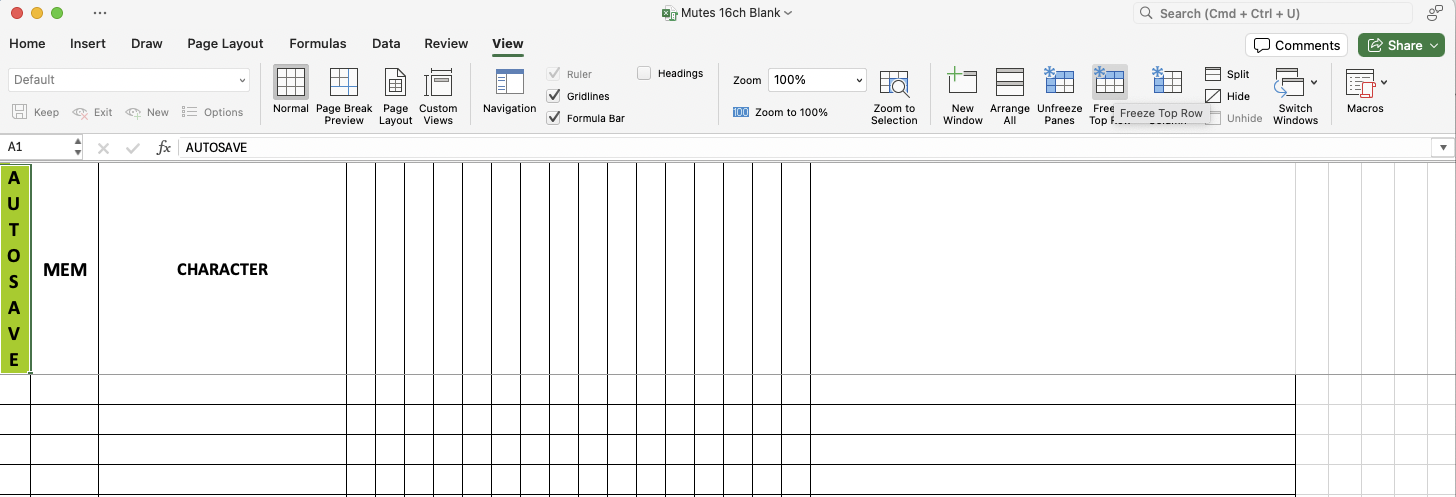
Task: Split the worksheet window
Action: click(x=1228, y=74)
